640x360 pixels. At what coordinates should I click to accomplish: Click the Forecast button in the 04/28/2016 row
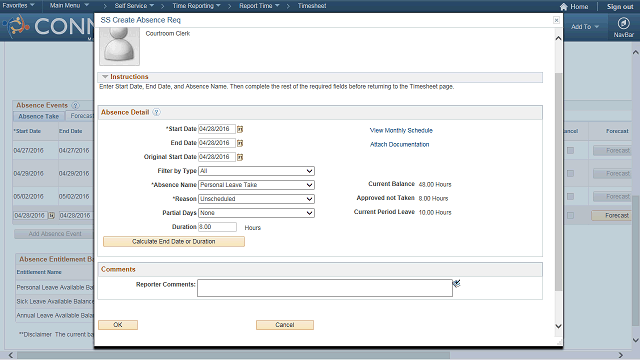click(x=612, y=216)
